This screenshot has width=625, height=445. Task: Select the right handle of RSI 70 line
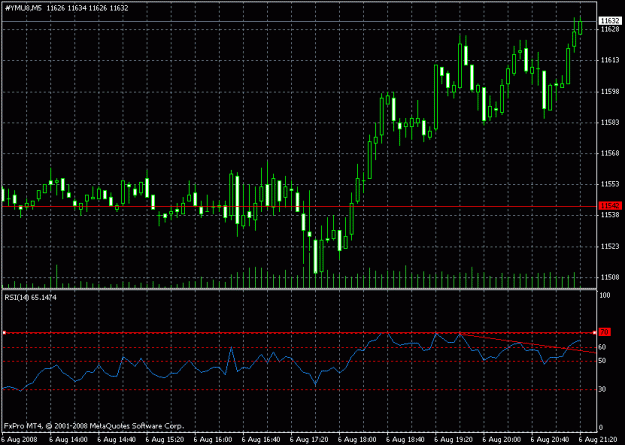tap(594, 332)
